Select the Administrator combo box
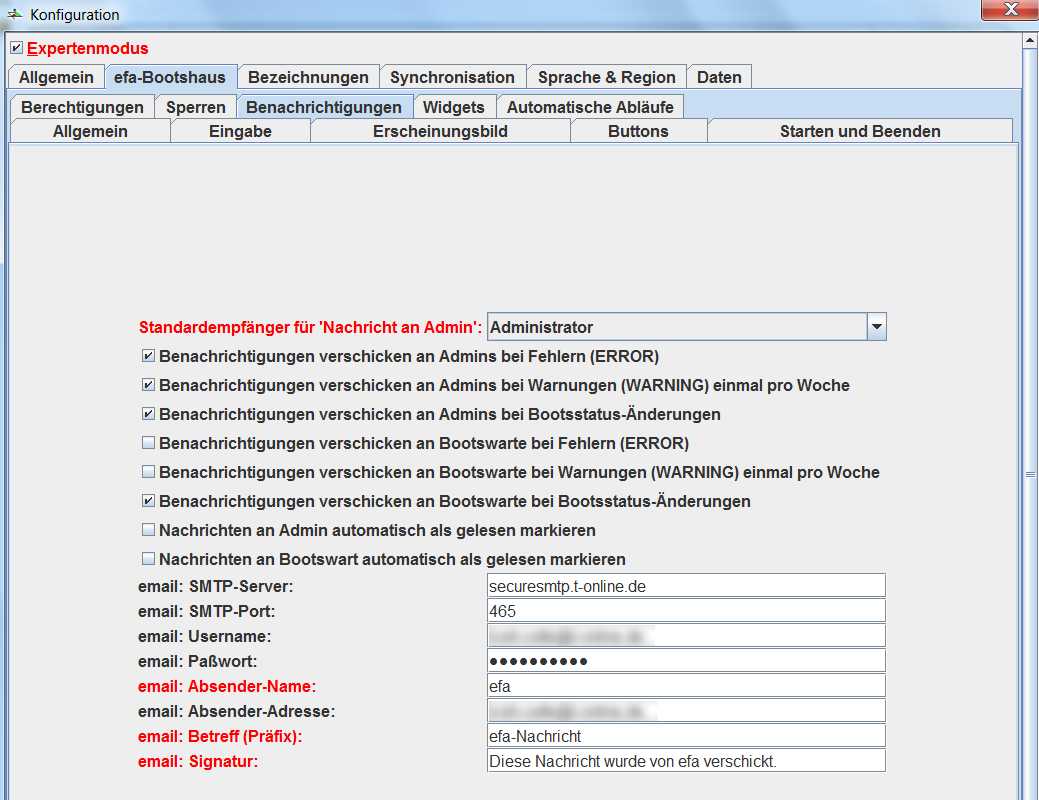 [x=676, y=327]
